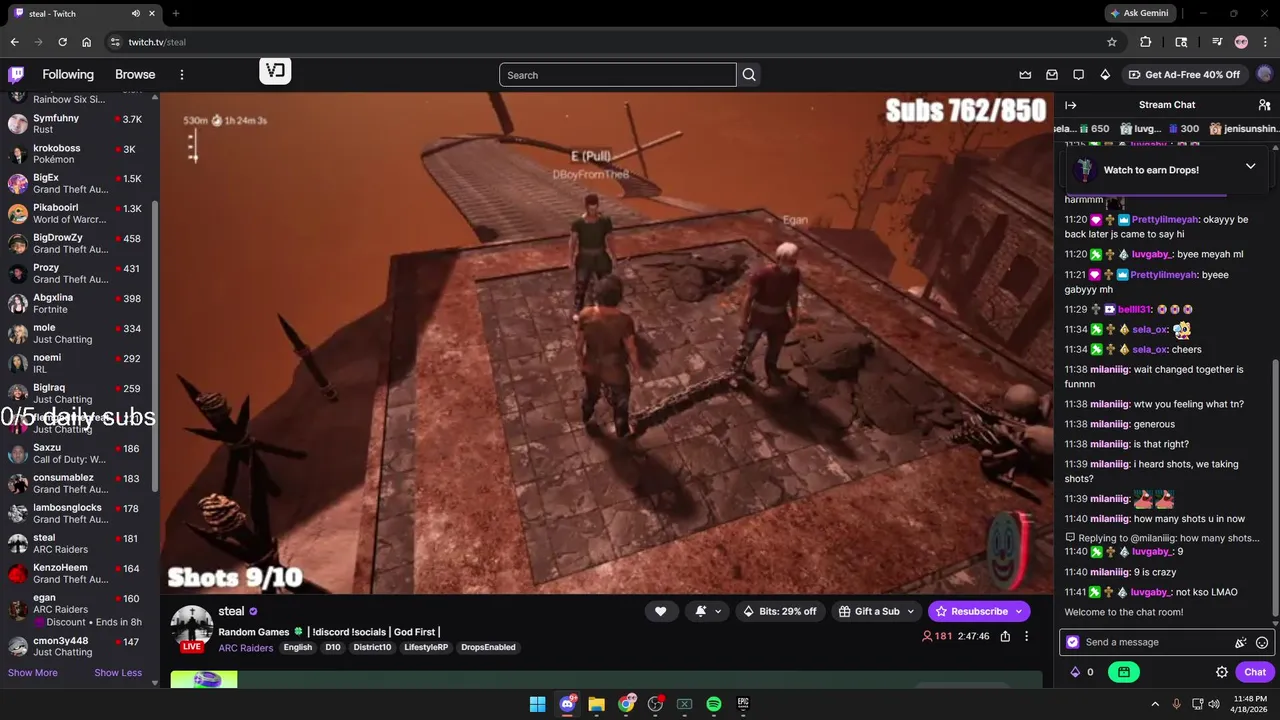Open the Following tab

click(68, 75)
